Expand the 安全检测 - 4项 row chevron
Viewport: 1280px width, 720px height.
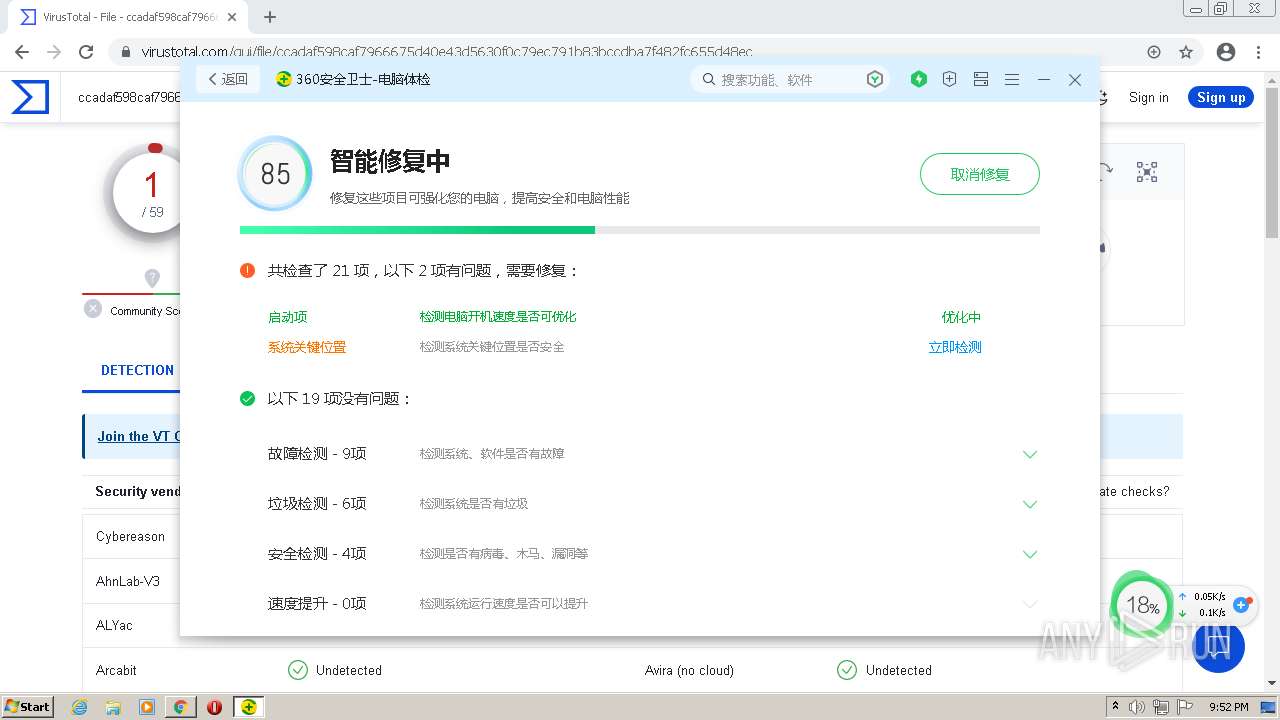click(x=1030, y=554)
